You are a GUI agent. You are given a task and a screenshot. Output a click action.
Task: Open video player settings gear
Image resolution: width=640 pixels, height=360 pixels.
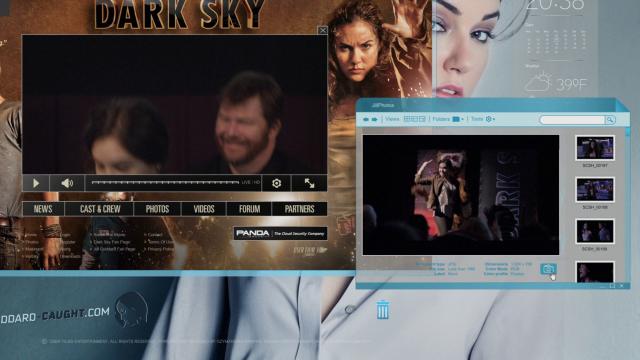(276, 183)
